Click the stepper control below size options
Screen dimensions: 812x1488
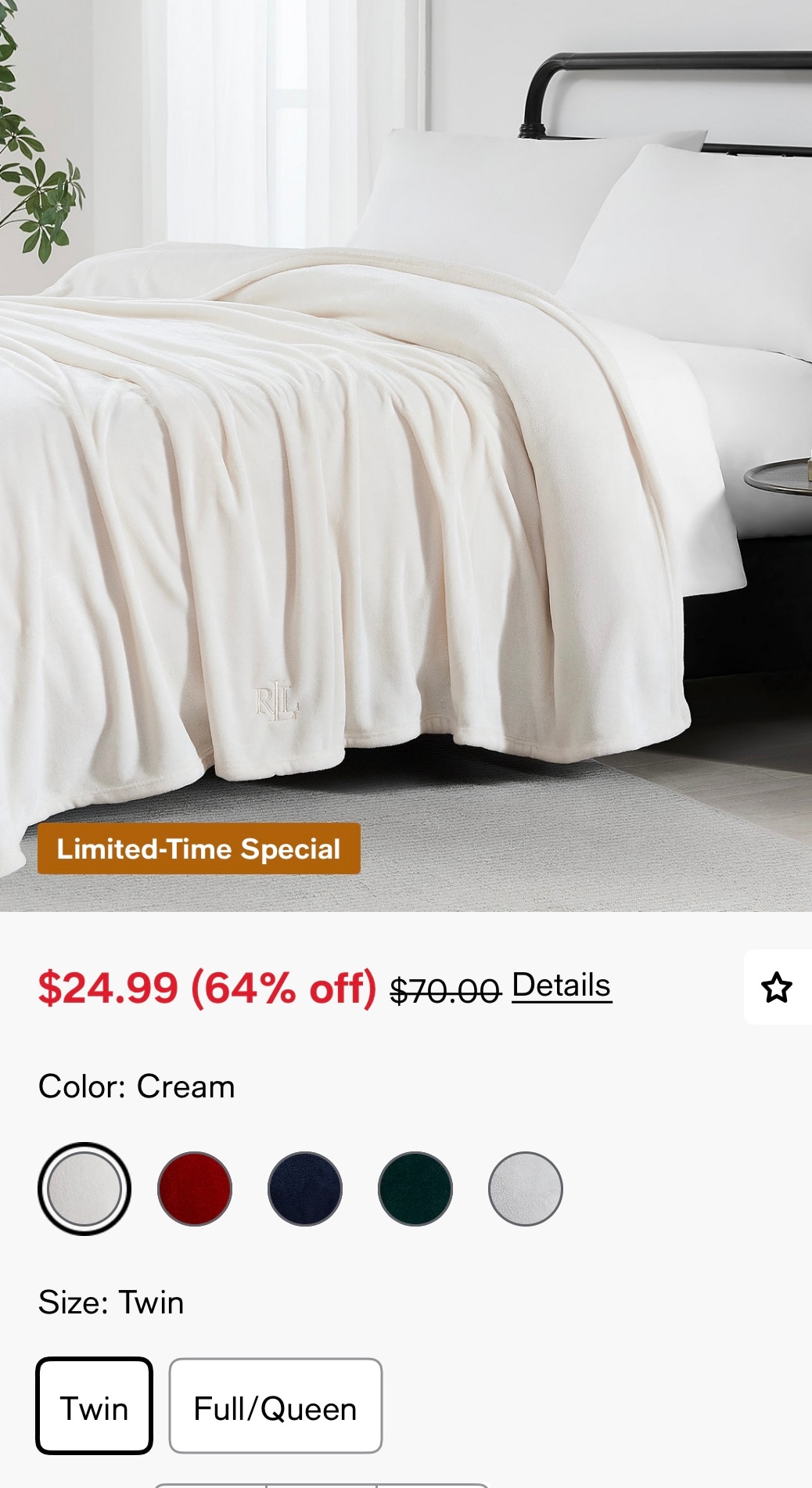coord(321,1485)
